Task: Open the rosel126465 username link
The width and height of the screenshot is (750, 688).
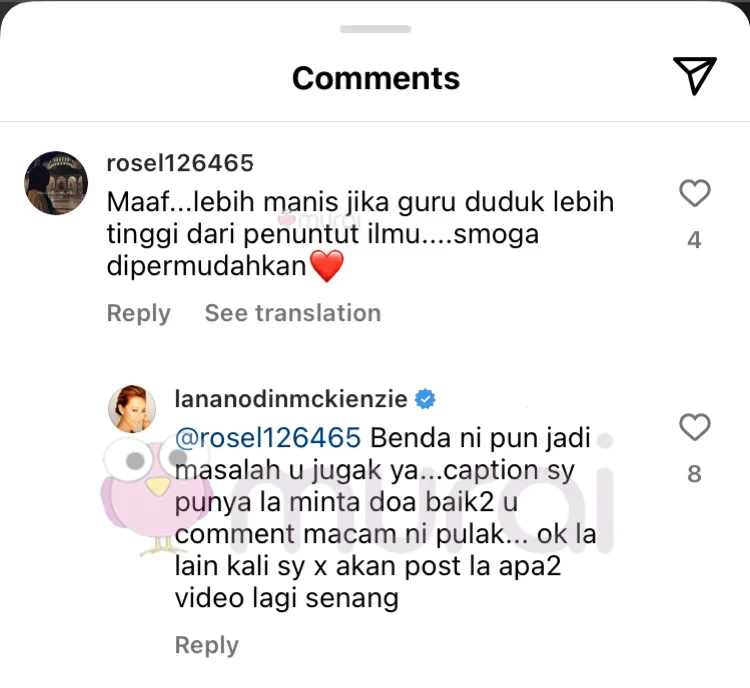Action: point(179,163)
